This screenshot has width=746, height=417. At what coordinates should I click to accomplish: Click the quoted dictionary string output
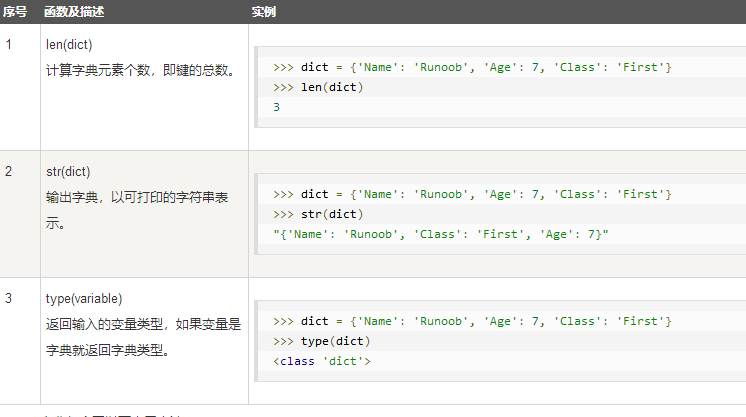click(x=441, y=234)
